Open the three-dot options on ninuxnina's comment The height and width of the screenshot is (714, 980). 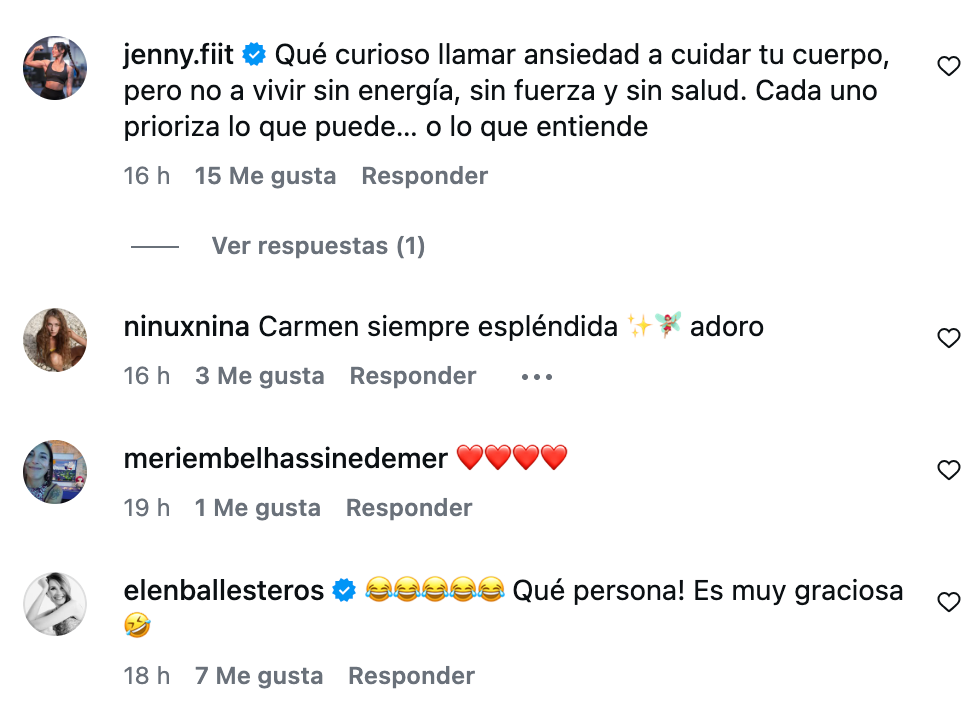pyautogui.click(x=537, y=377)
